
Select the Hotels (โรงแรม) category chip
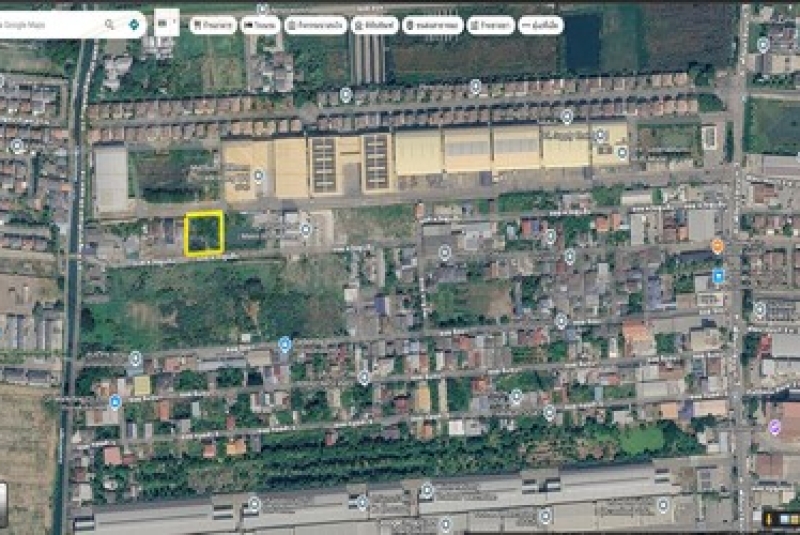pyautogui.click(x=261, y=25)
